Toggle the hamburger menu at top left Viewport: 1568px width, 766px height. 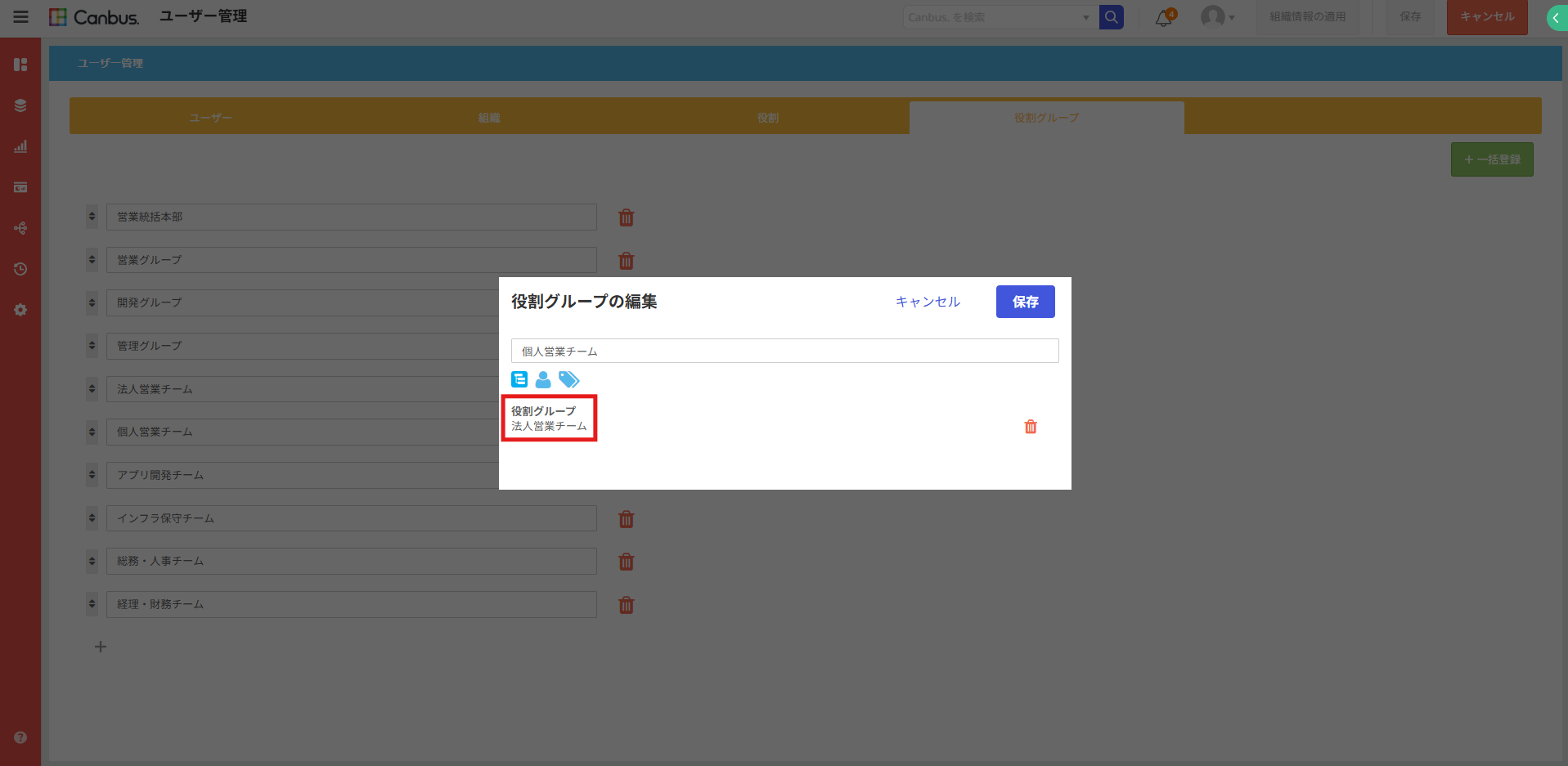[20, 17]
